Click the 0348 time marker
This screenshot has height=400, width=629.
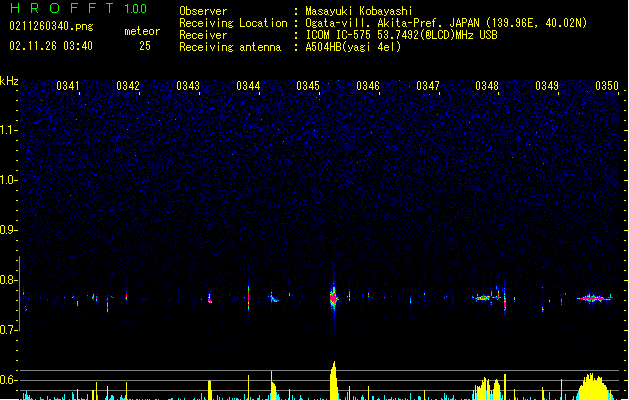click(x=487, y=86)
